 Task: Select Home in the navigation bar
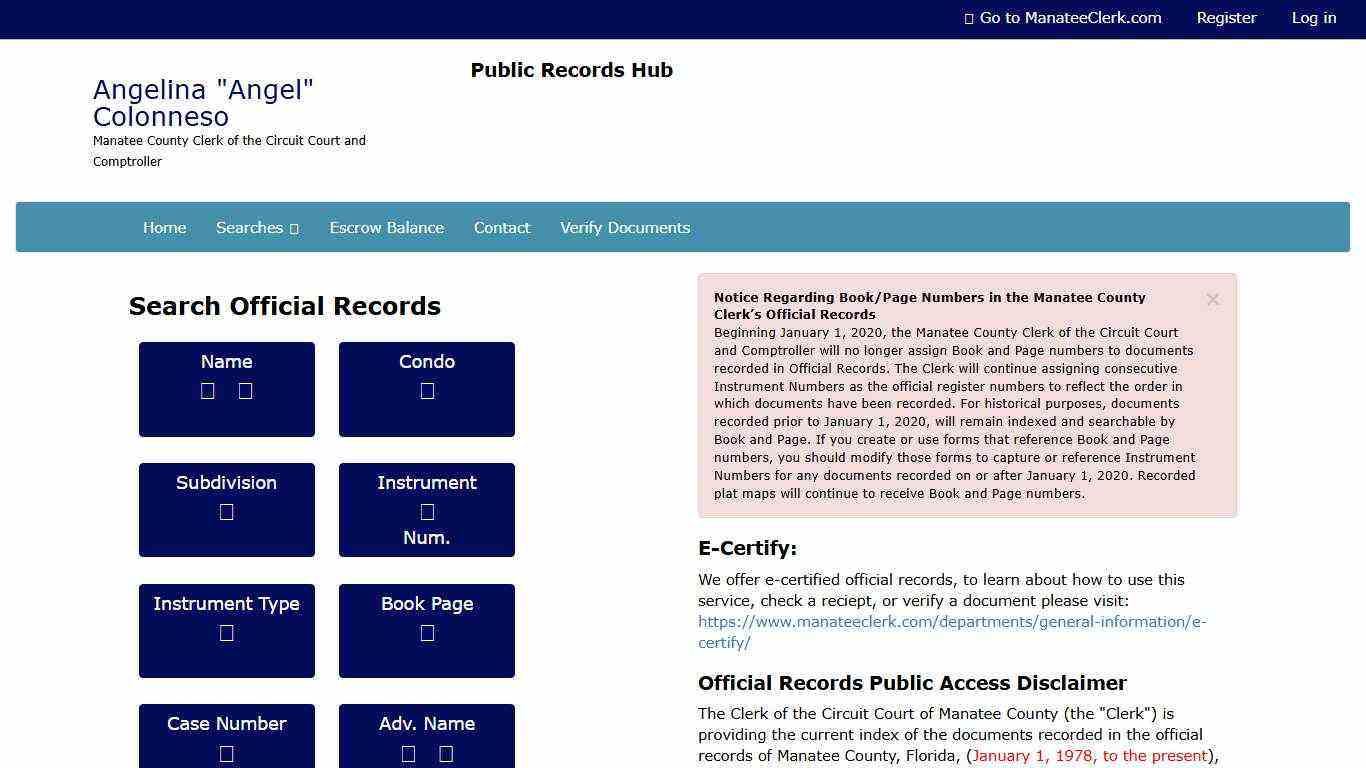[164, 227]
